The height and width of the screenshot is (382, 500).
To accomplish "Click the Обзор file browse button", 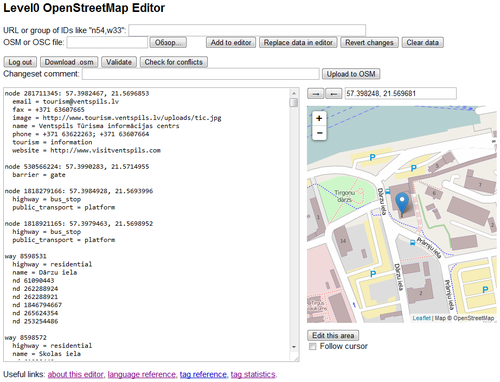I will (x=168, y=43).
